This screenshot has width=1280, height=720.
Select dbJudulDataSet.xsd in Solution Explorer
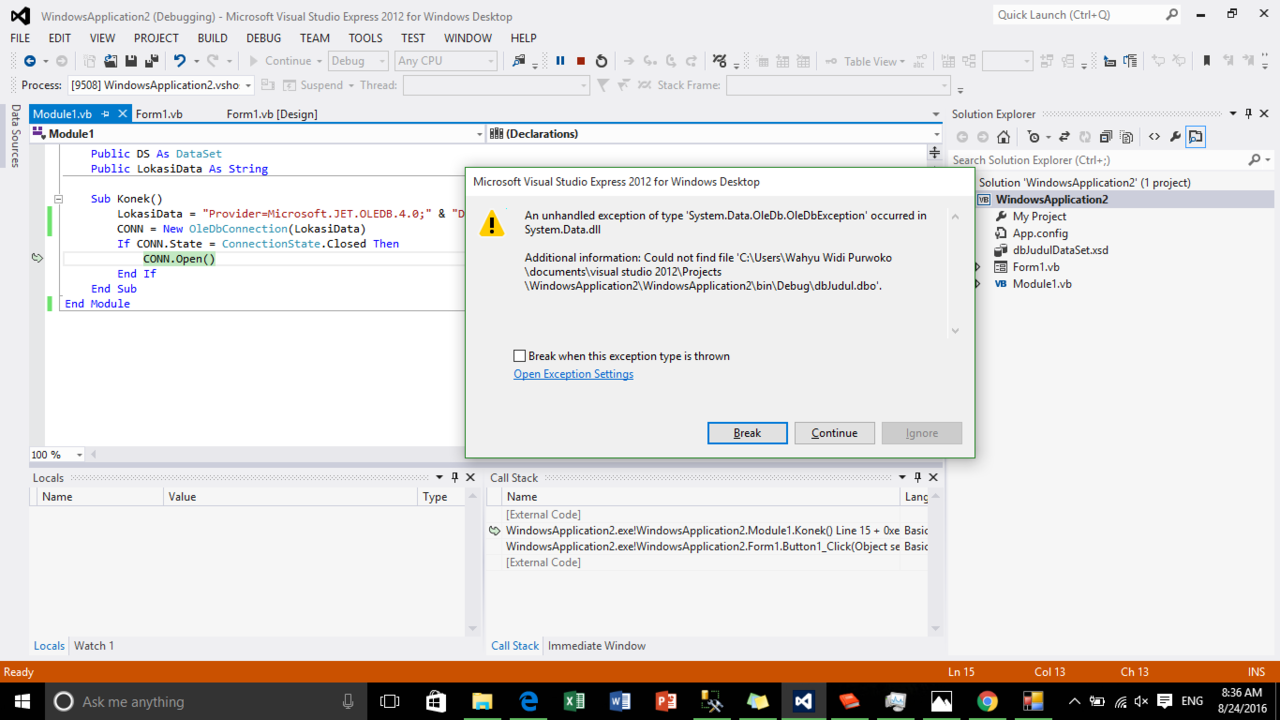click(1060, 250)
